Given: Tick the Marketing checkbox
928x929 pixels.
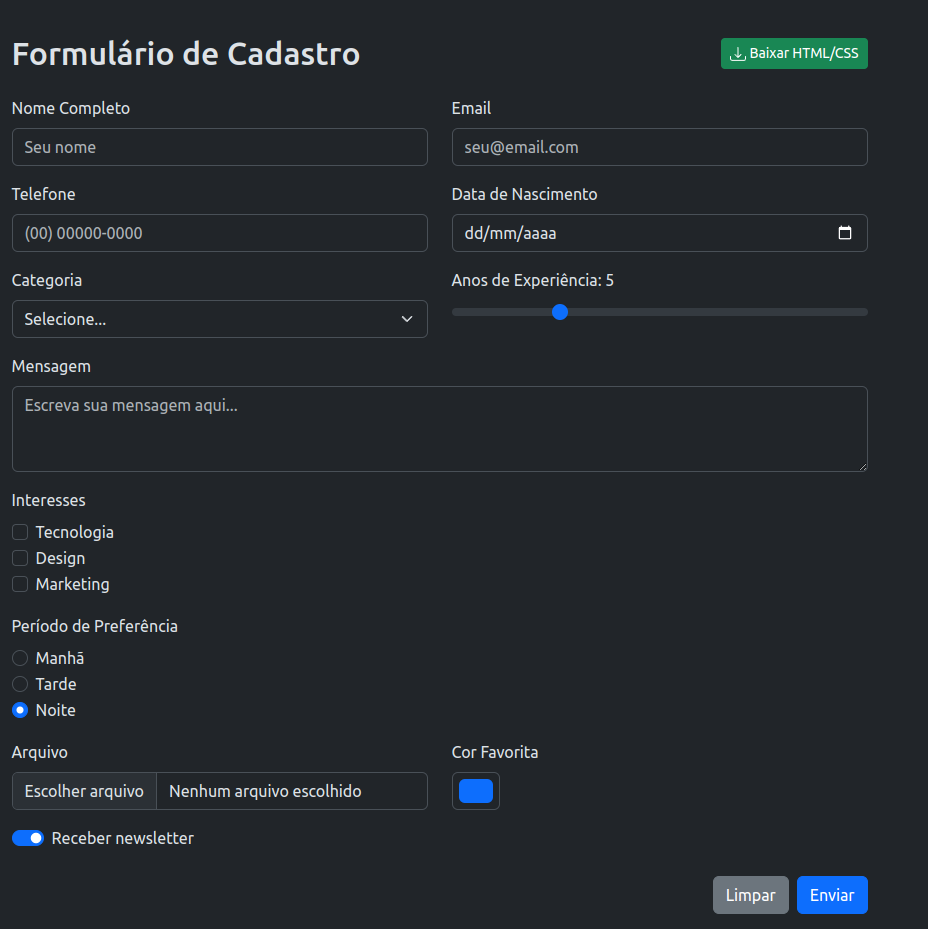Looking at the screenshot, I should [20, 584].
